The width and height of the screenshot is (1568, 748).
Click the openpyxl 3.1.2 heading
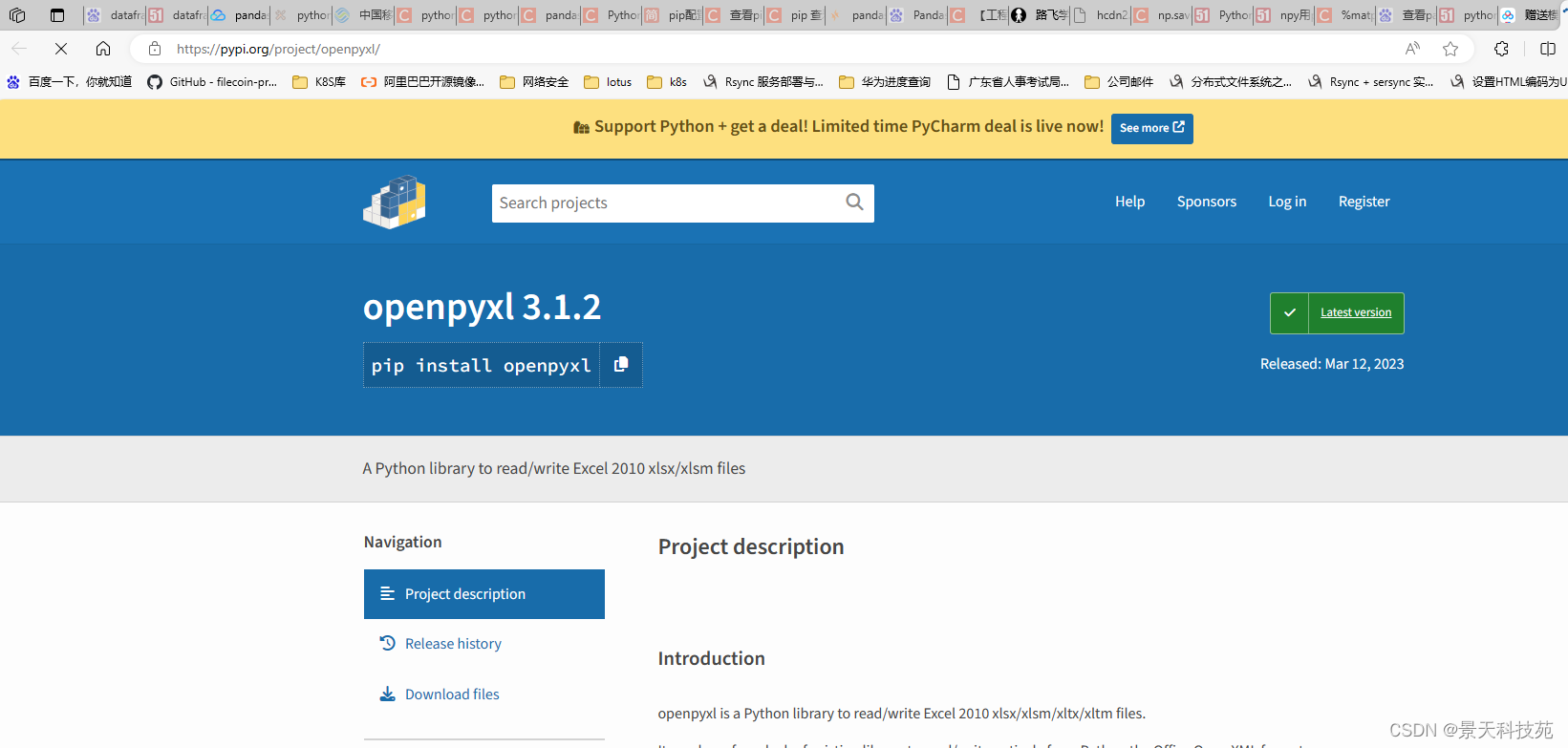click(x=482, y=307)
